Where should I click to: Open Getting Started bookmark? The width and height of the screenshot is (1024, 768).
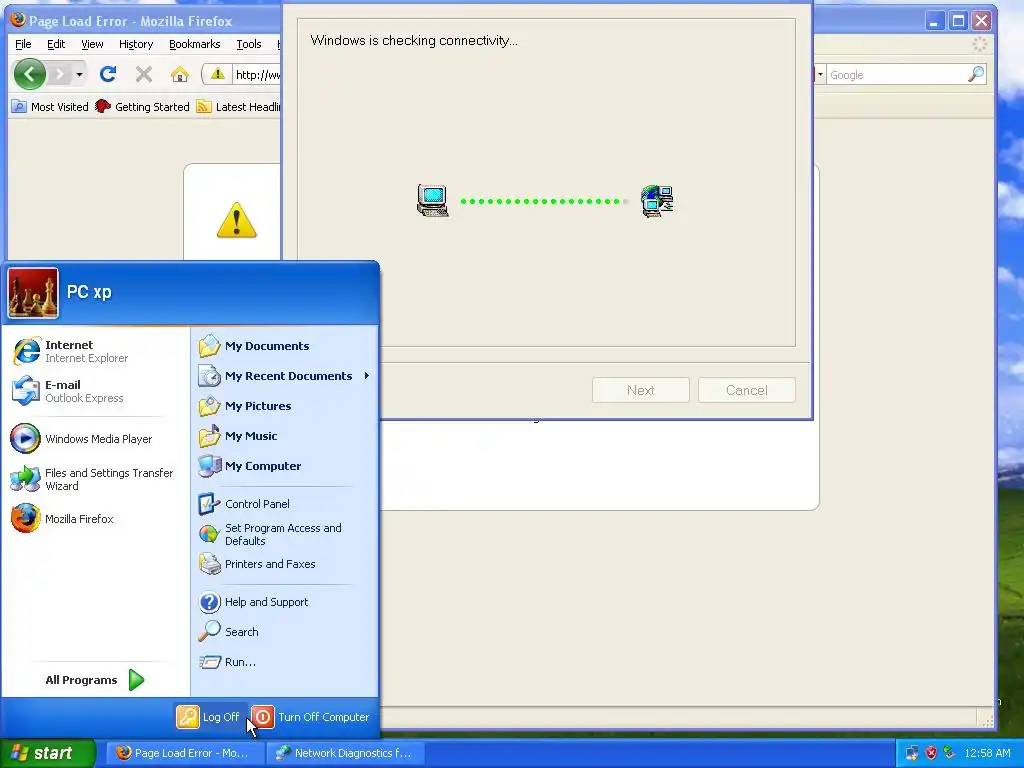pos(142,106)
